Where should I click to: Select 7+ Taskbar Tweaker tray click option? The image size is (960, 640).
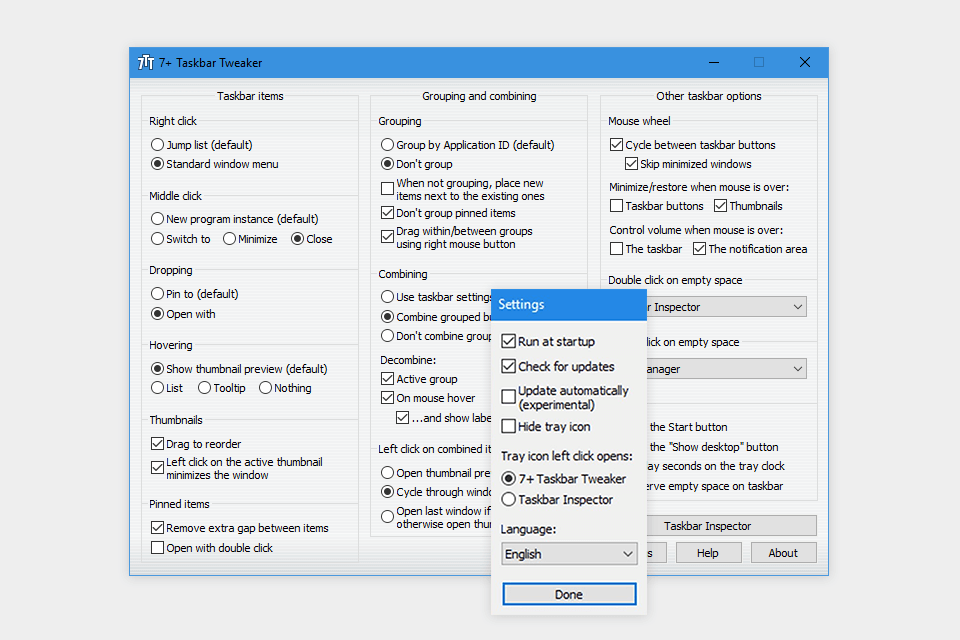pyautogui.click(x=508, y=478)
